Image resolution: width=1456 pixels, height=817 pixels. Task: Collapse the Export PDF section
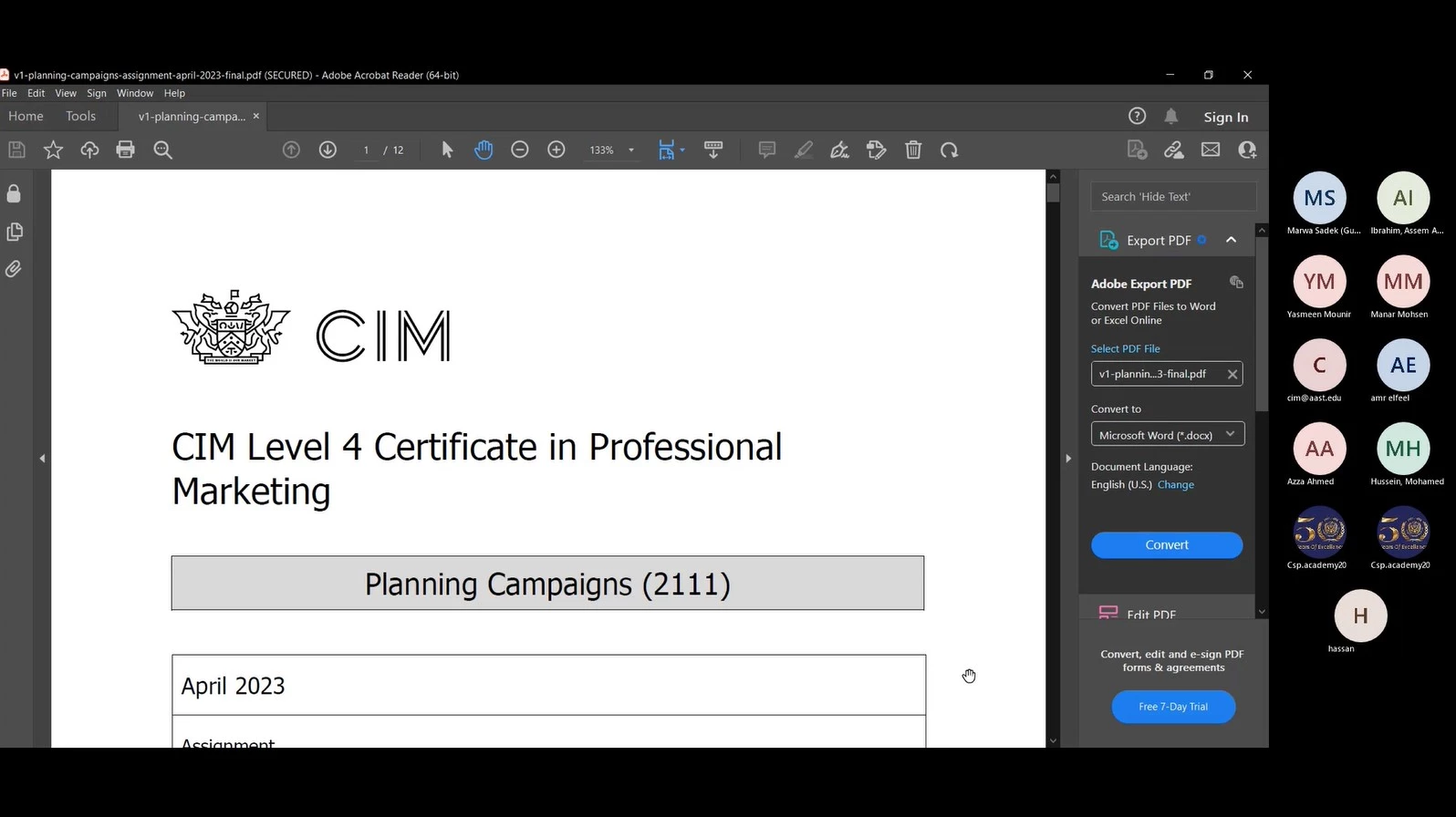(x=1231, y=240)
